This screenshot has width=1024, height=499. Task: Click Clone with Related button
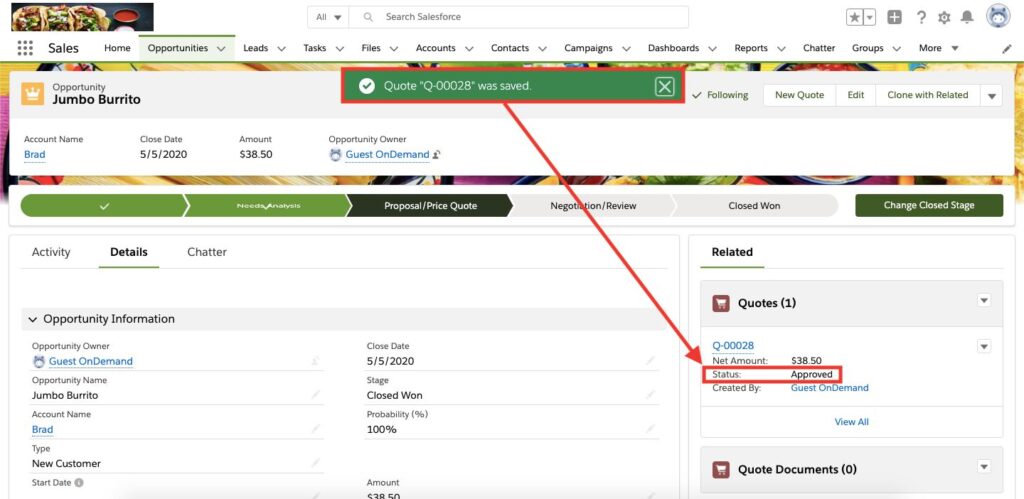927,95
